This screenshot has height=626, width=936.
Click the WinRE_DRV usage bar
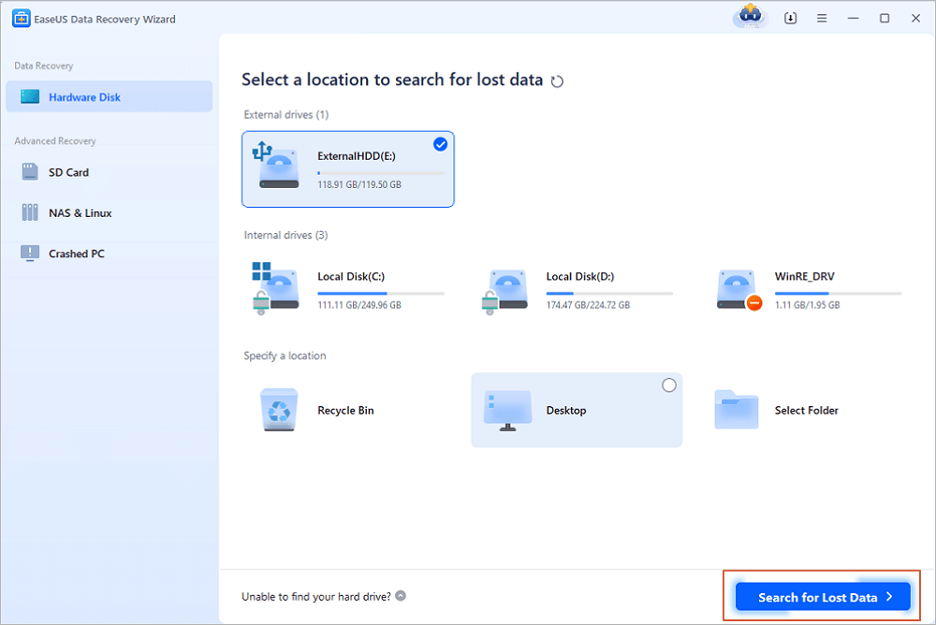coord(838,294)
